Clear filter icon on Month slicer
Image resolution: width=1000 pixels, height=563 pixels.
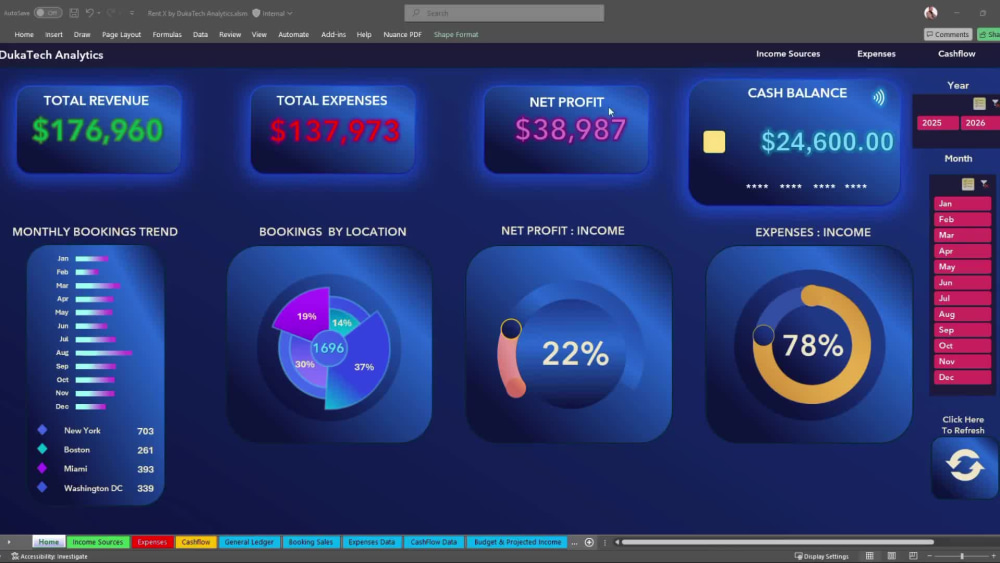[984, 184]
